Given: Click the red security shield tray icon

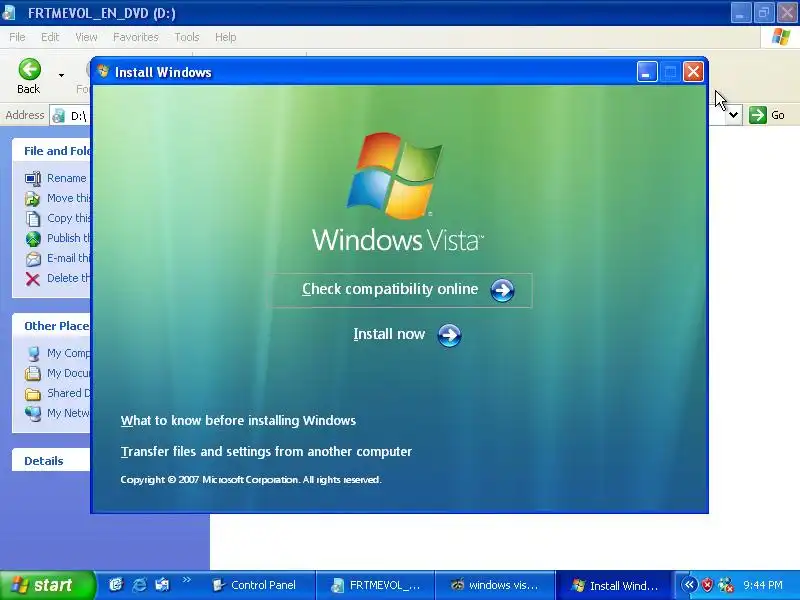Looking at the screenshot, I should 708,585.
